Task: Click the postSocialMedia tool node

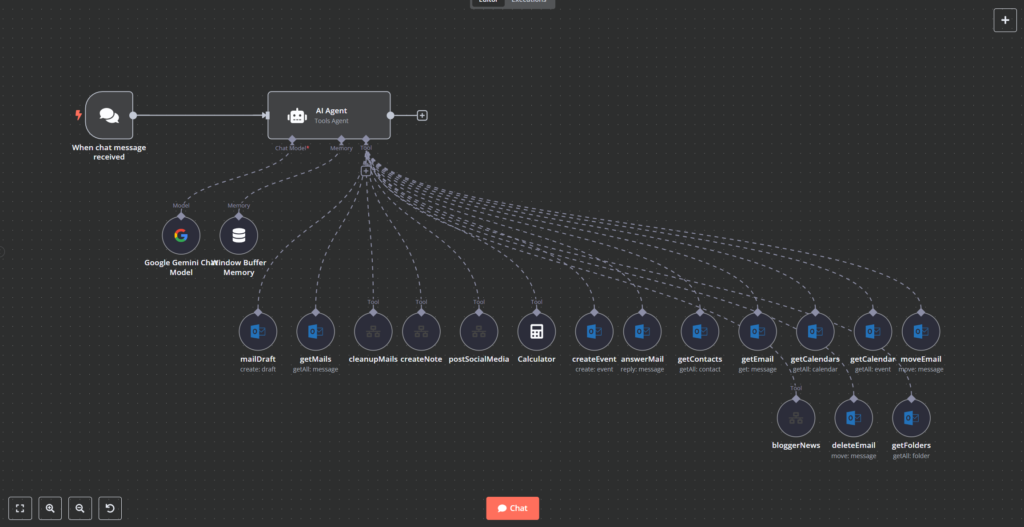Action: point(479,331)
